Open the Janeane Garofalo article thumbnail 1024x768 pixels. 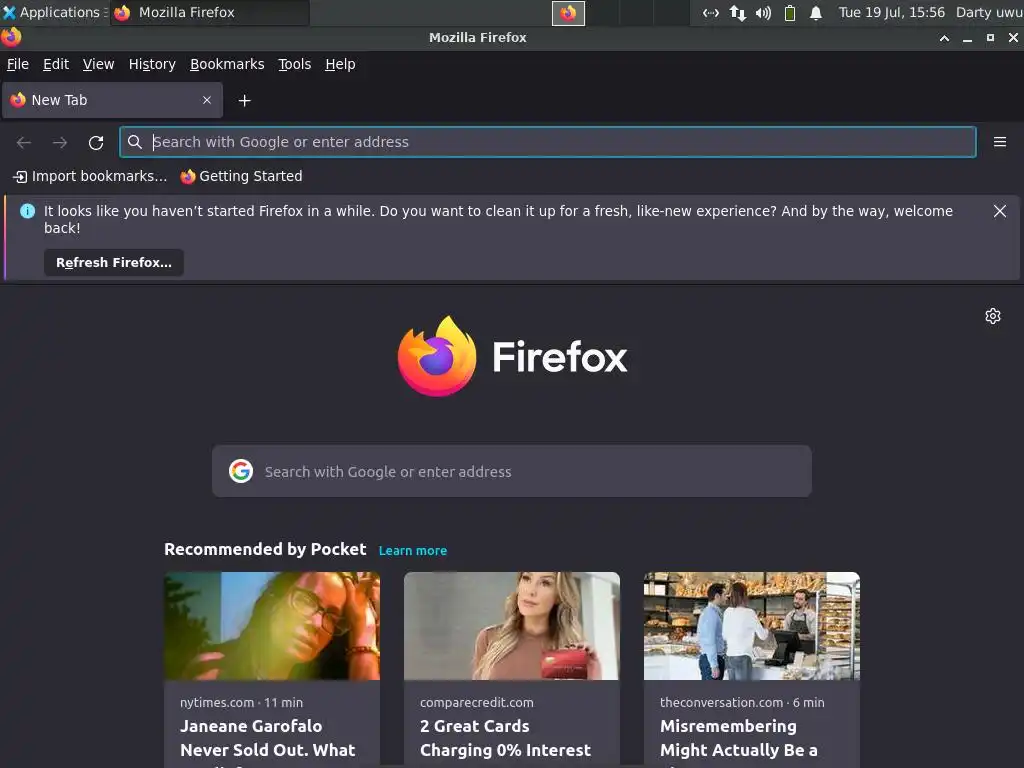click(272, 626)
